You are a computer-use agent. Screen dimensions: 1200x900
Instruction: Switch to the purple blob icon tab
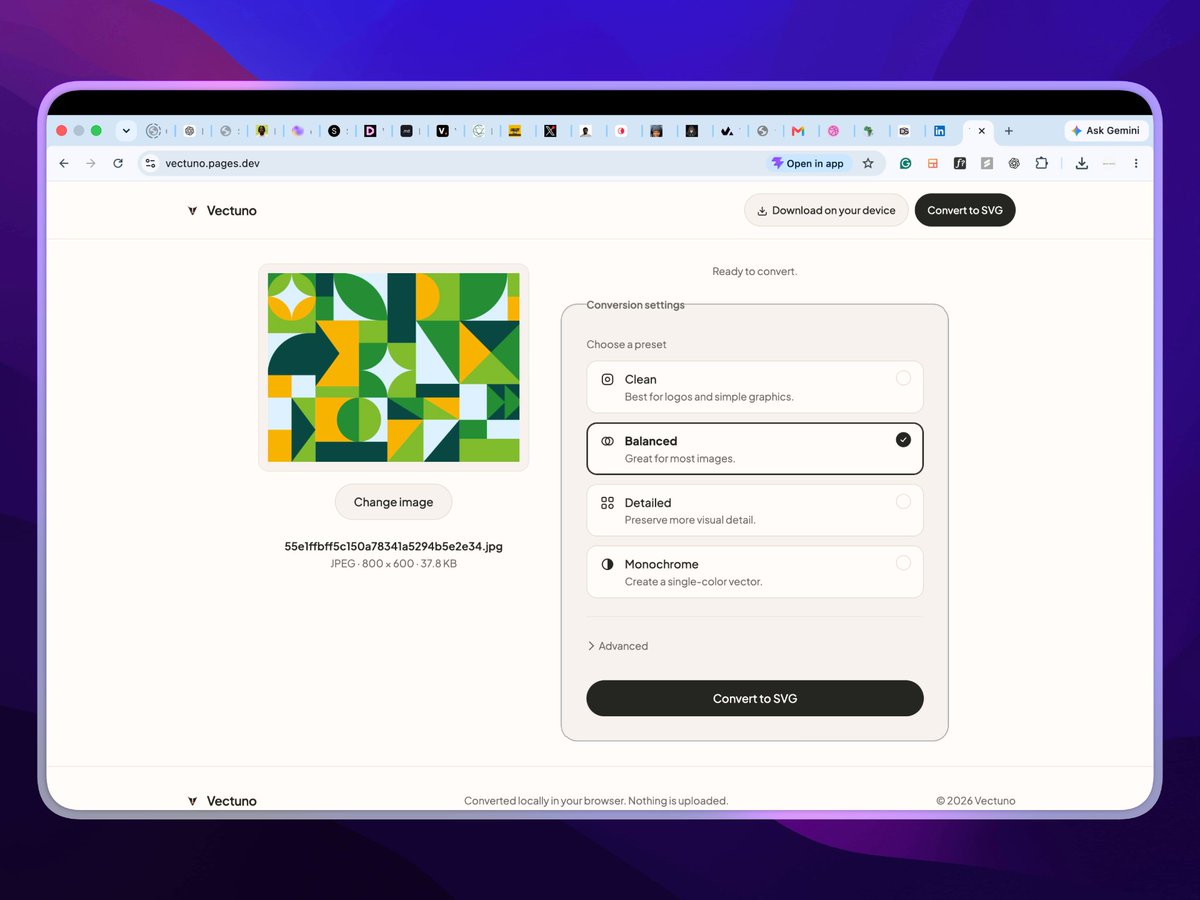click(298, 131)
